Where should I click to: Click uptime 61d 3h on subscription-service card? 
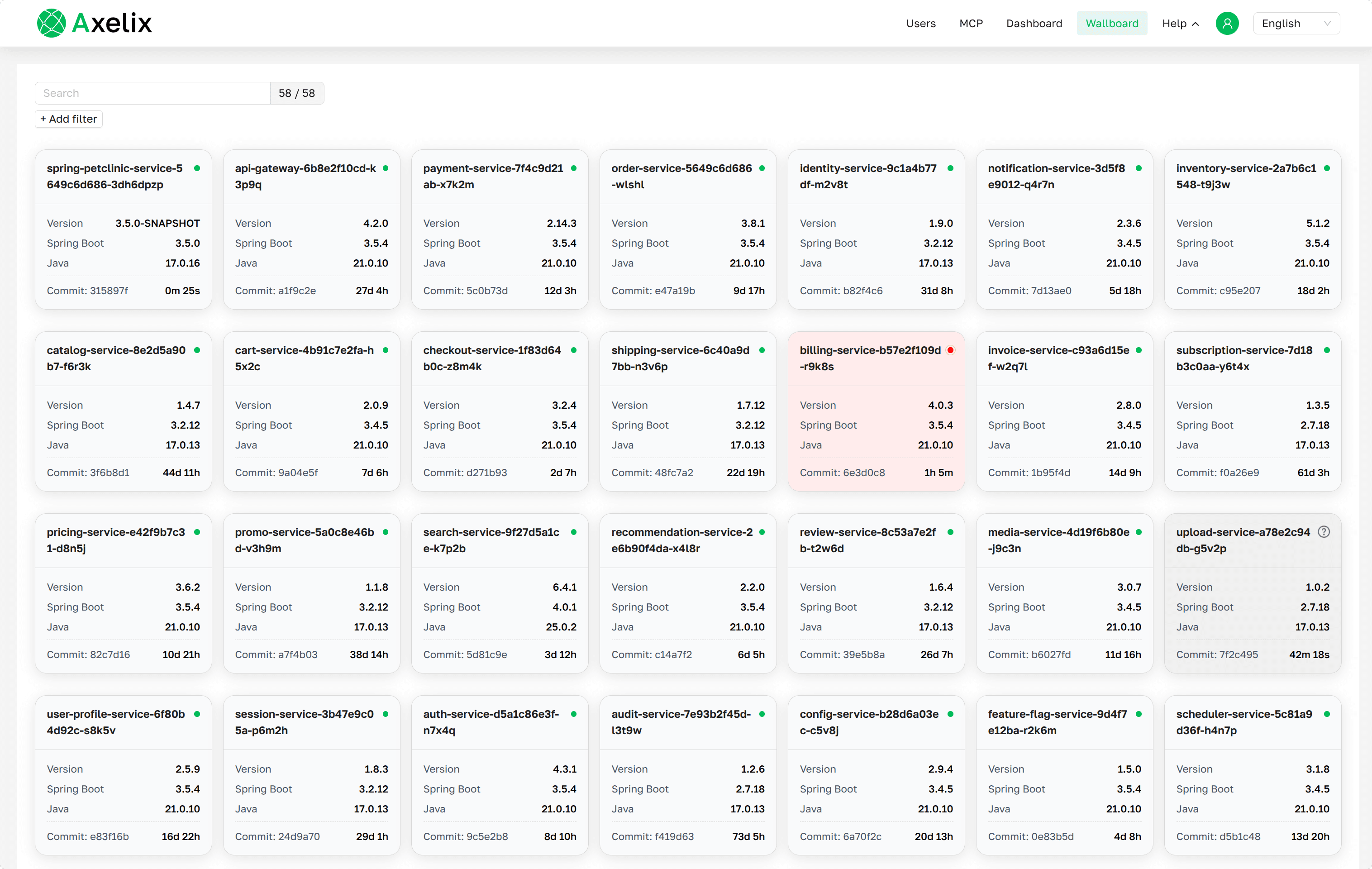click(1313, 473)
